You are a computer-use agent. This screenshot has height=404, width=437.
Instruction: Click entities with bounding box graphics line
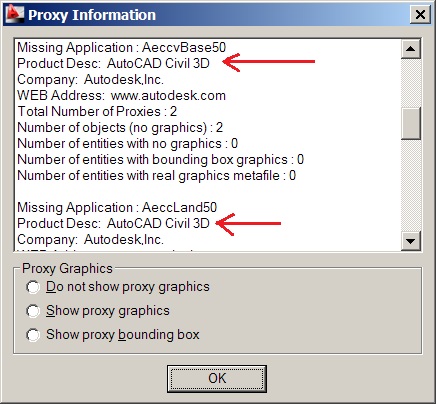(160, 159)
